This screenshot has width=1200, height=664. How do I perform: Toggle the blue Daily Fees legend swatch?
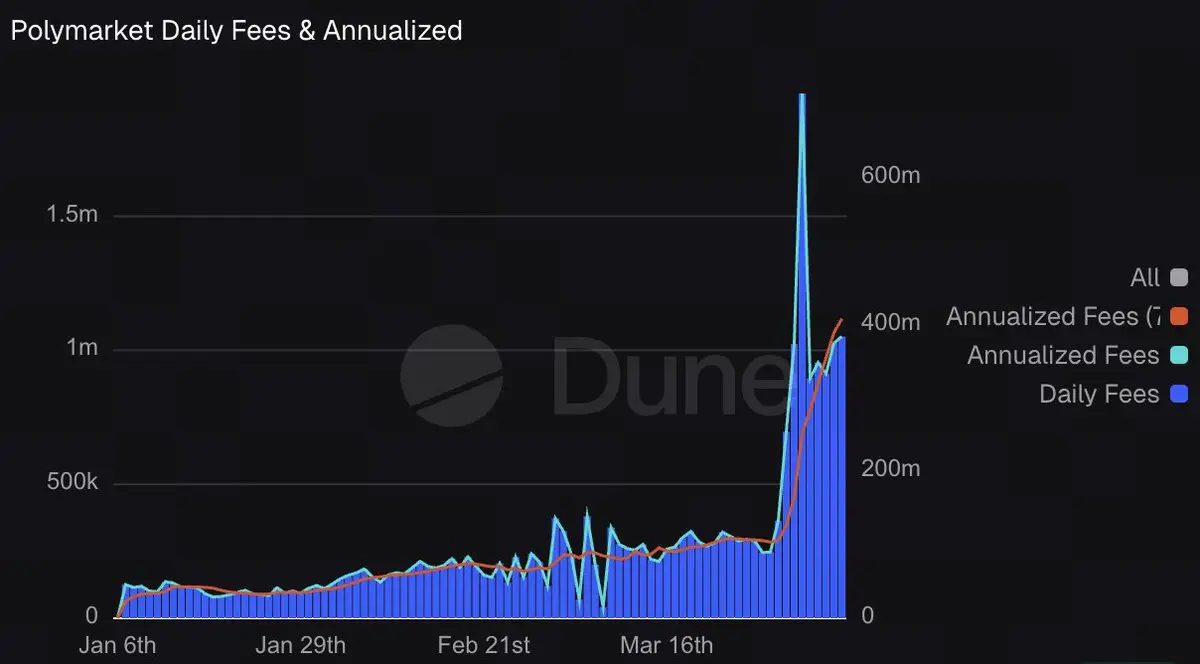pyautogui.click(x=1178, y=394)
